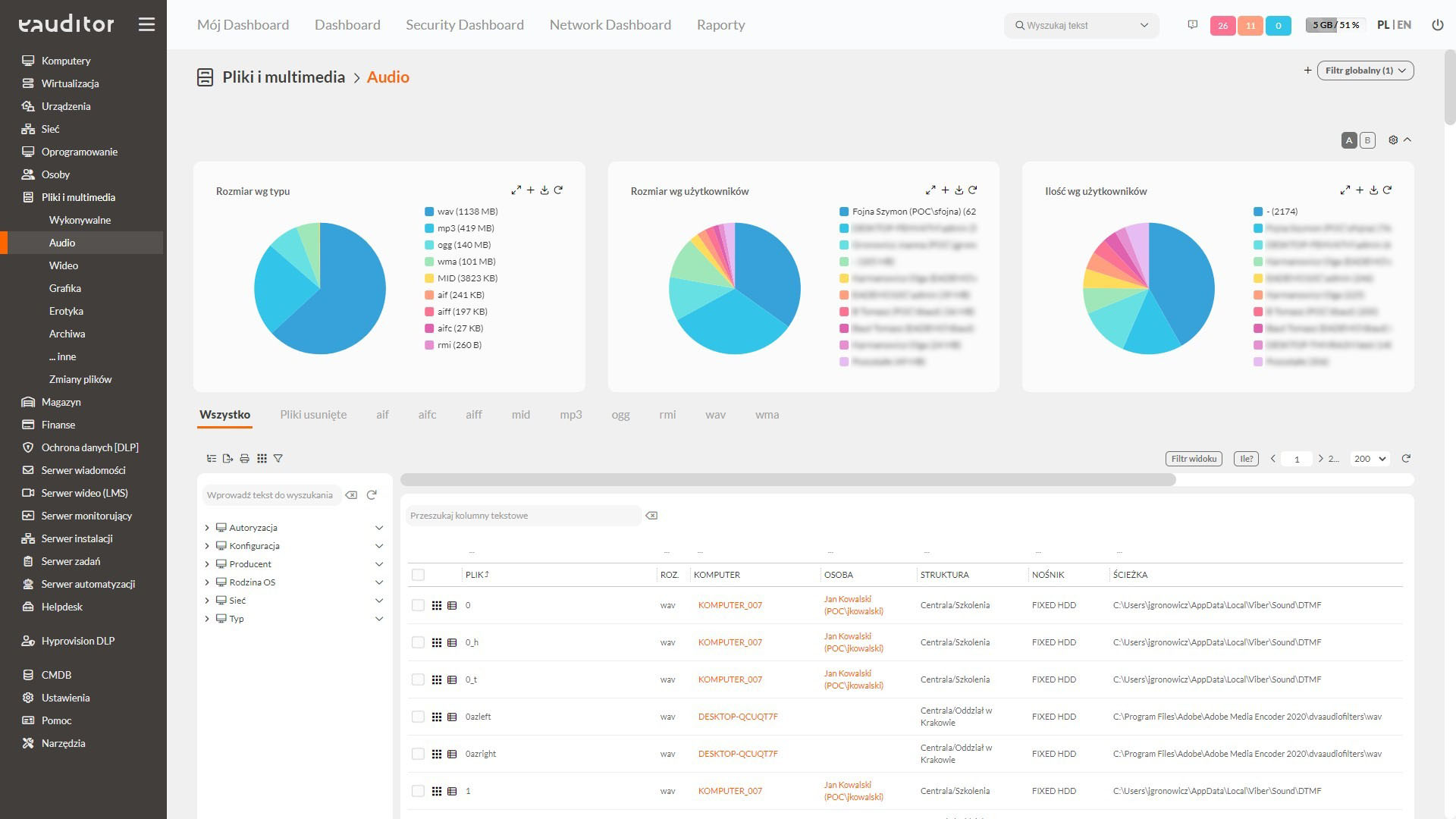Open chart settings gear icon

tap(1393, 140)
